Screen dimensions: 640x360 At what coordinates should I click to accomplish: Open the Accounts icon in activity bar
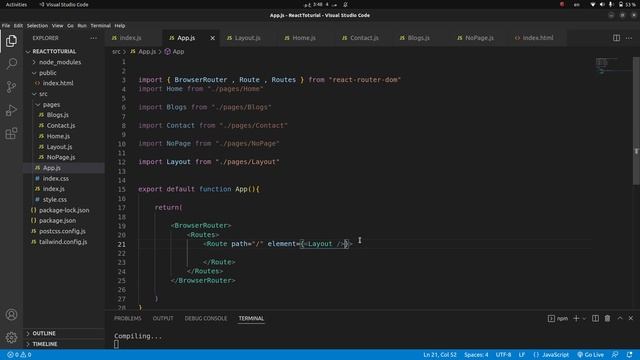(x=11, y=315)
